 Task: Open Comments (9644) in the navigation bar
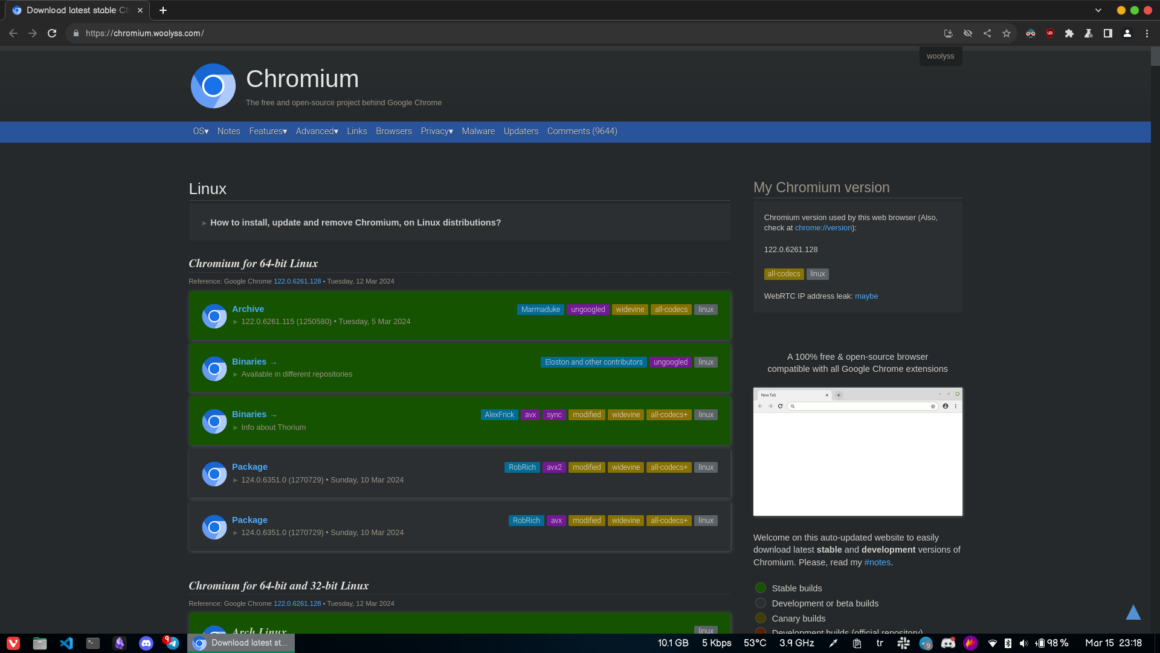pyautogui.click(x=582, y=131)
